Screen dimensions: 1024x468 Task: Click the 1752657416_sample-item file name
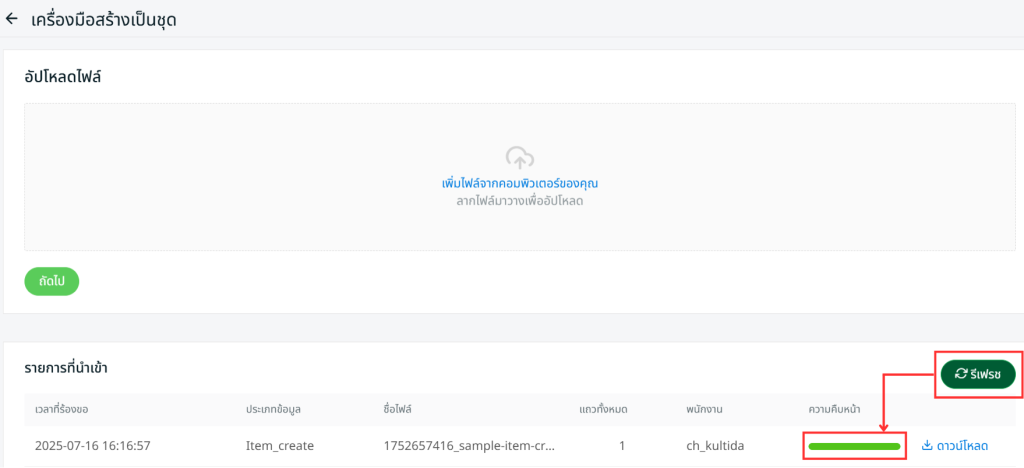tap(470, 445)
